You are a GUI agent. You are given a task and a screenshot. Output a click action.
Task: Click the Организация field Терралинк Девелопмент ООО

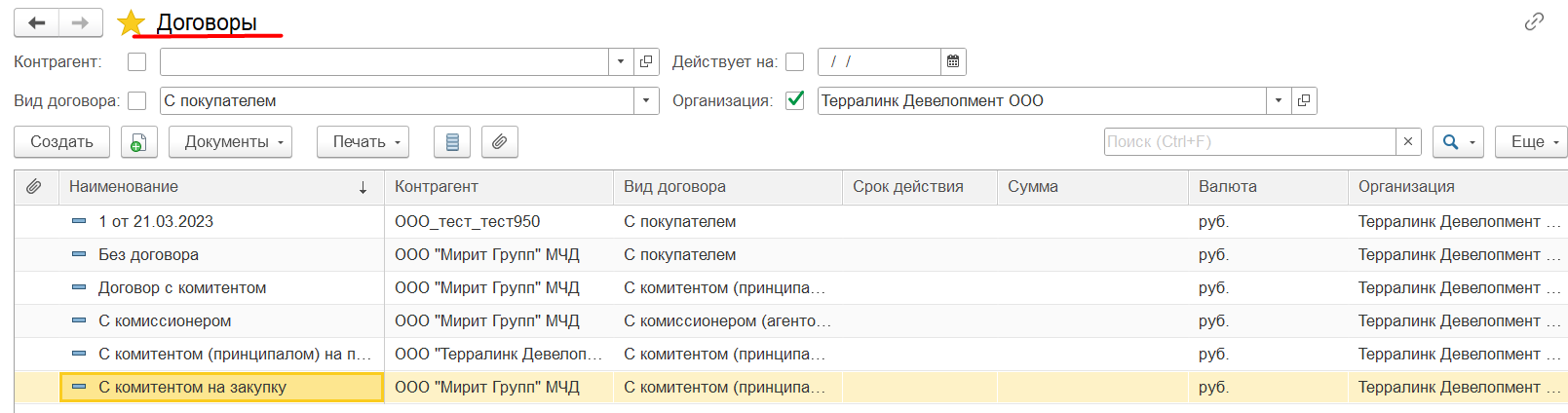(1043, 100)
